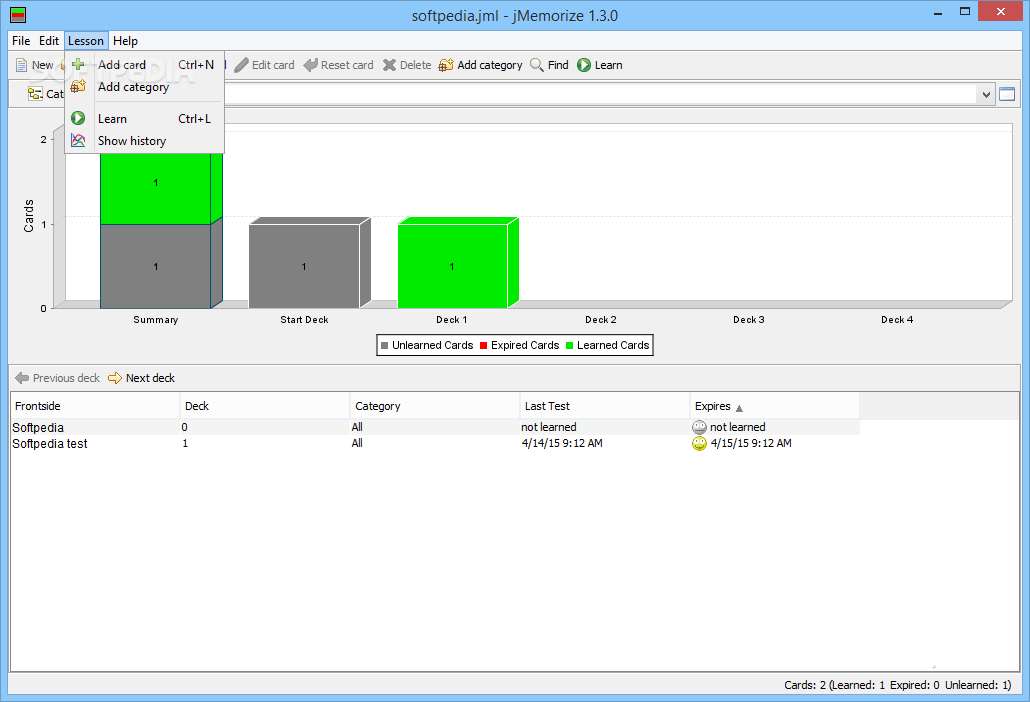Click the Edit card pencil icon
This screenshot has height=702, width=1030.
pyautogui.click(x=242, y=65)
